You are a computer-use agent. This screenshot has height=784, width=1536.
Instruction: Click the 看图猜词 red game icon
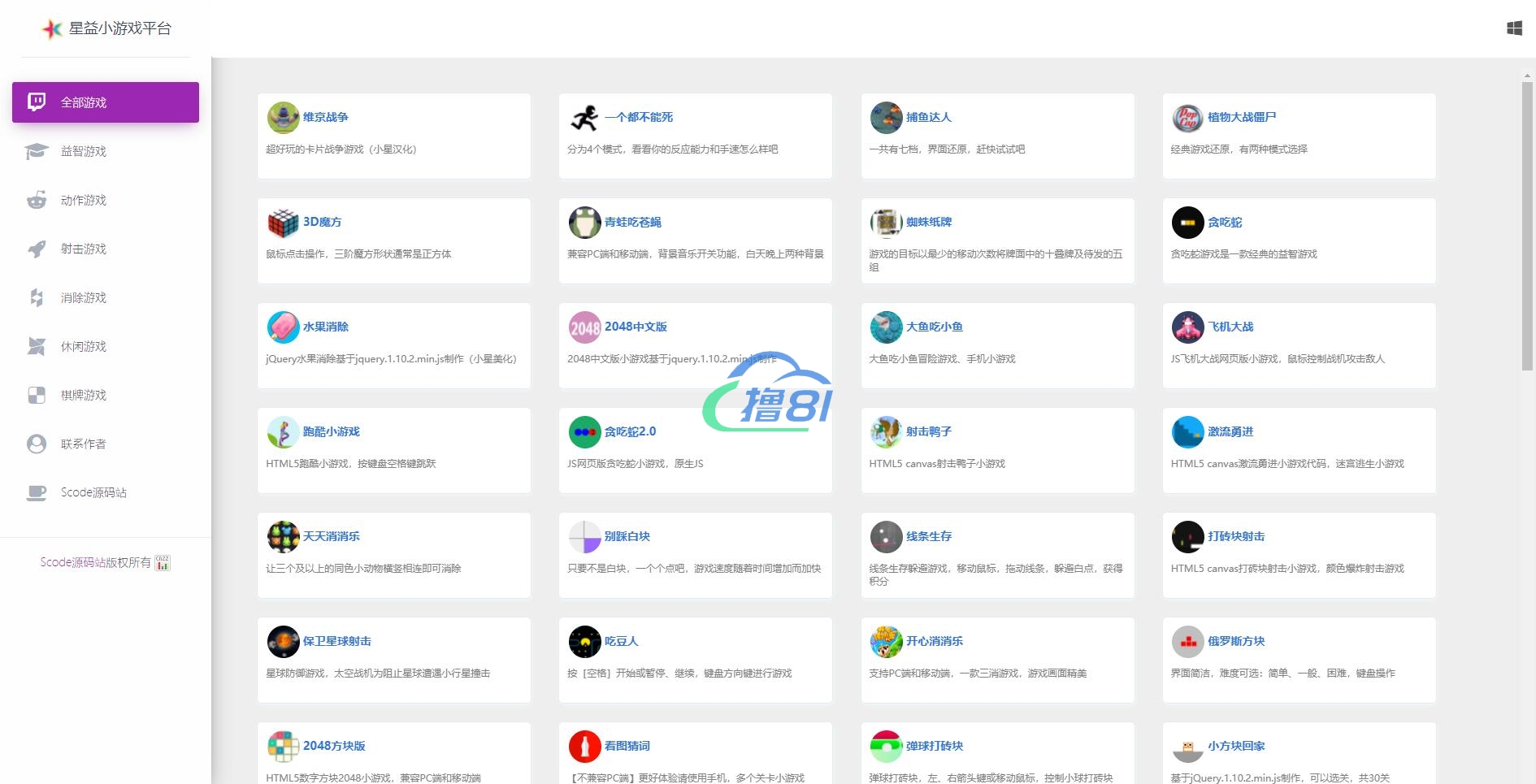point(584,747)
